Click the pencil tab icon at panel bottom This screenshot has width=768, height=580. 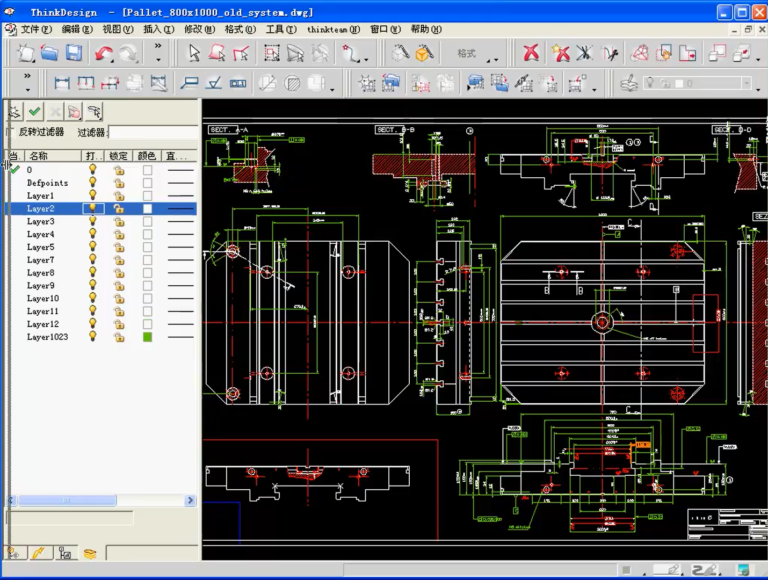point(39,554)
